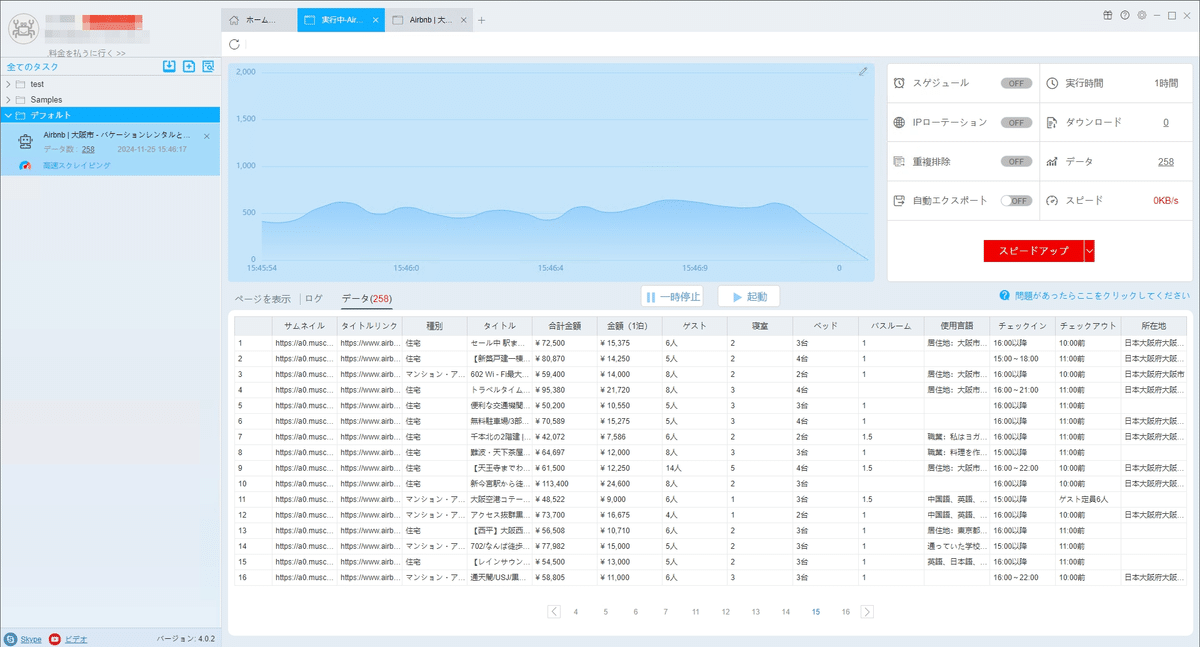The height and width of the screenshot is (647, 1200).
Task: Click the 全てのタスク heading
Action: pyautogui.click(x=32, y=67)
